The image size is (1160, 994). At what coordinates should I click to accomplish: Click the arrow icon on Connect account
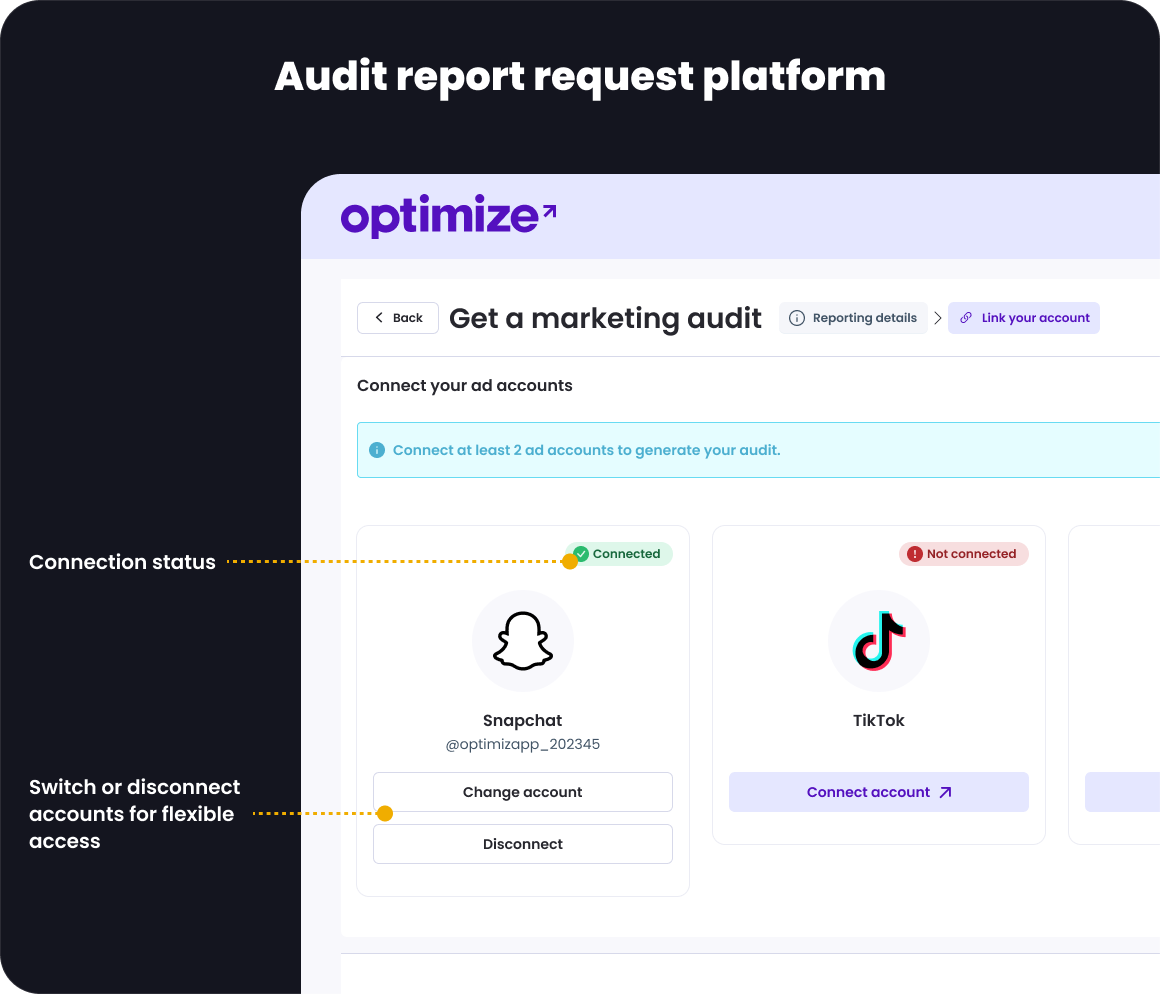945,792
